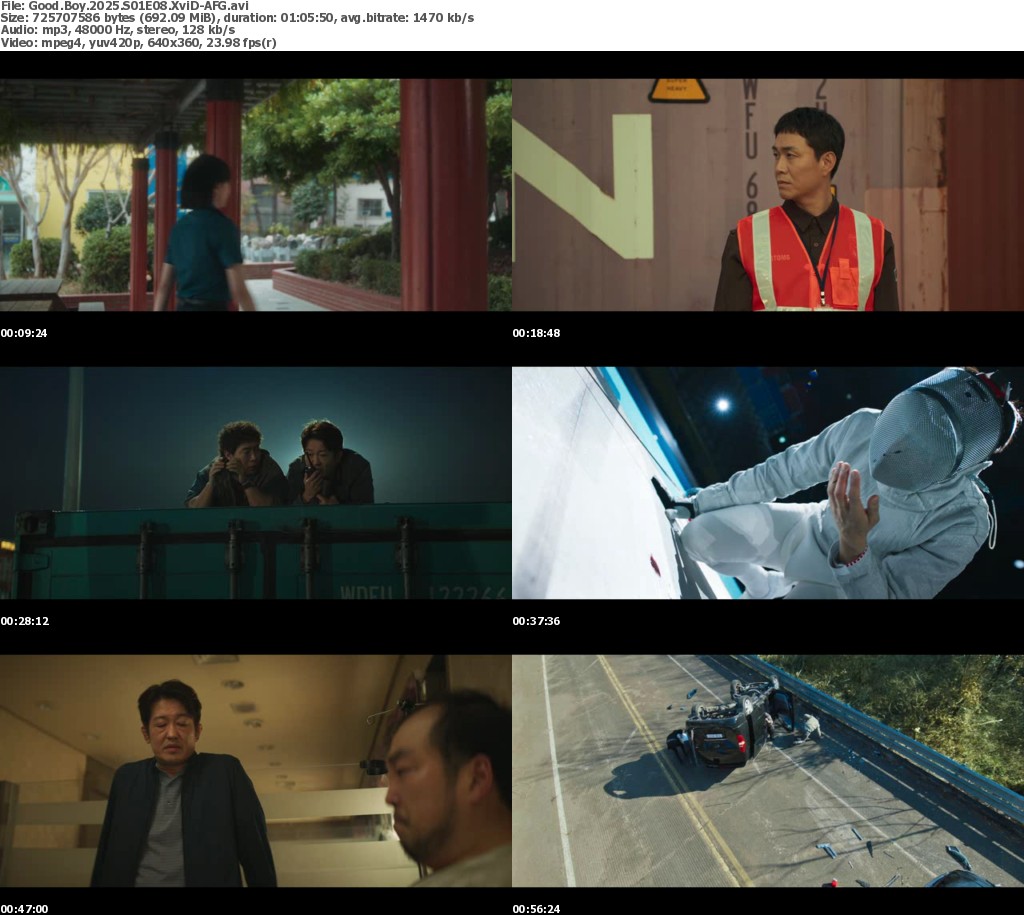Click the timestamp label 00:18:48
Image resolution: width=1024 pixels, height=915 pixels.
pos(536,333)
